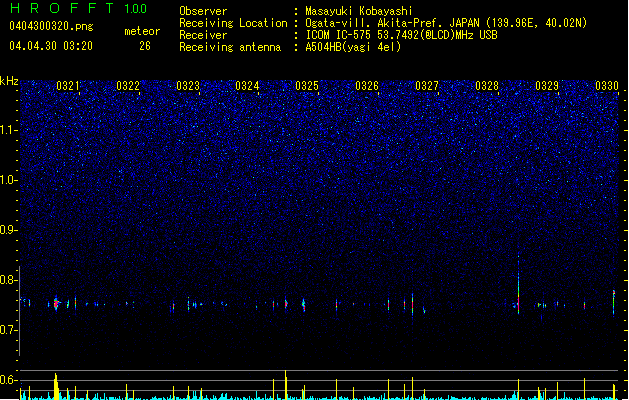Click the 'Receiving antenna' label
The width and height of the screenshot is (629, 400).
230,47
